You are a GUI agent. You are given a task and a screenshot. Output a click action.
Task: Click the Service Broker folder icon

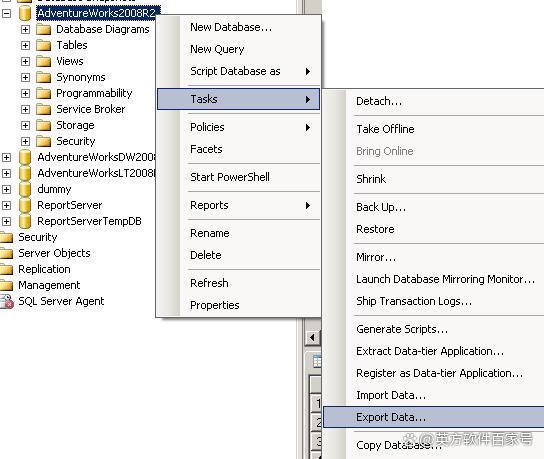coord(44,109)
